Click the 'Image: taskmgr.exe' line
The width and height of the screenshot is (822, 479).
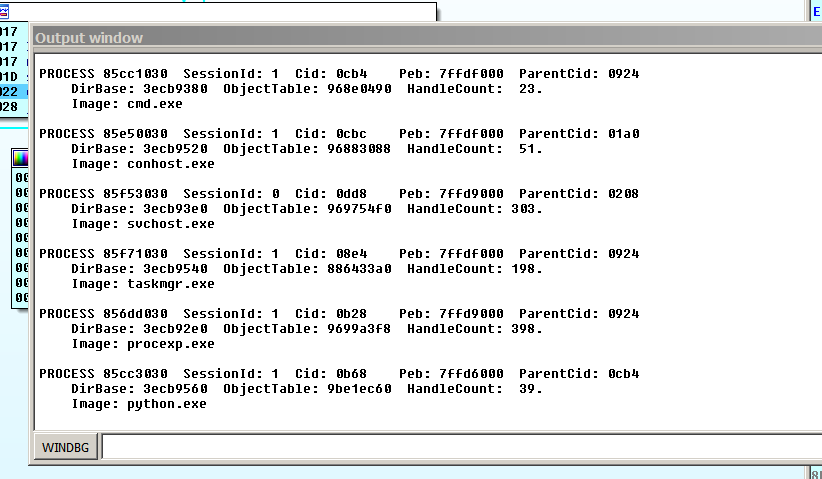[x=143, y=284]
